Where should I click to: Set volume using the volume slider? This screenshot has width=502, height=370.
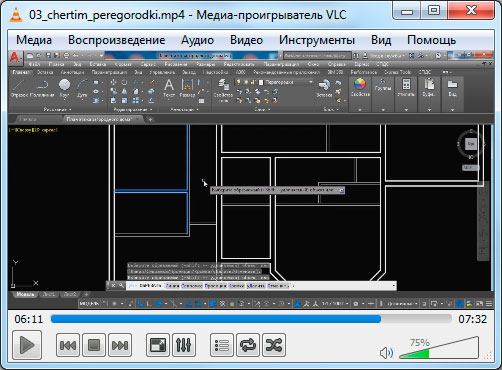[439, 348]
